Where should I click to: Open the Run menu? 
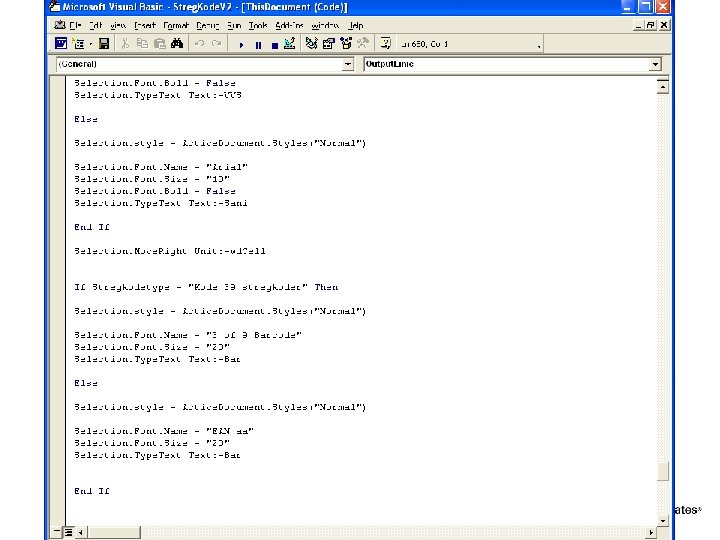coord(234,26)
